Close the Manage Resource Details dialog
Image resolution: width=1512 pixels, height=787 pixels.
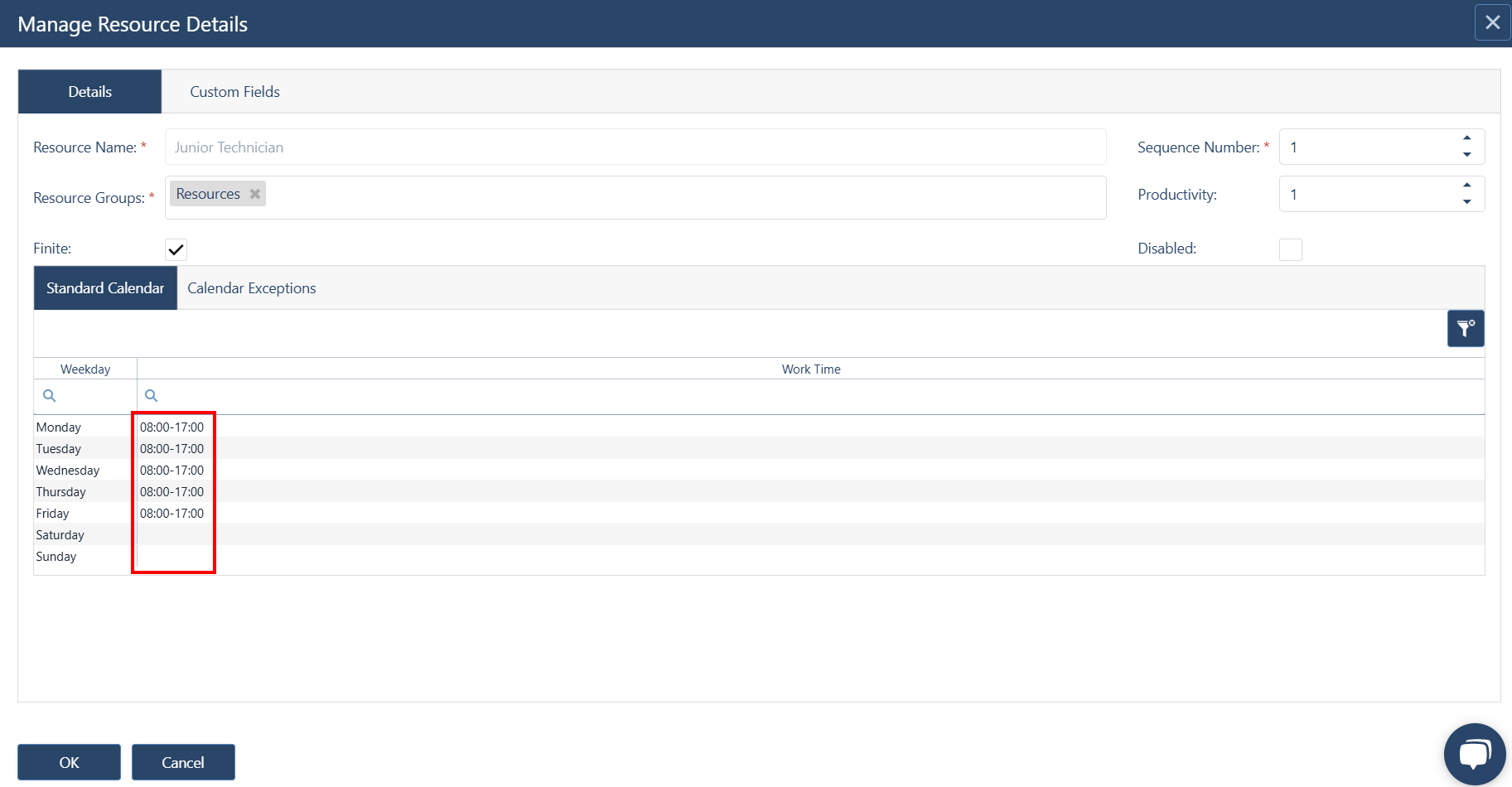coord(1493,22)
